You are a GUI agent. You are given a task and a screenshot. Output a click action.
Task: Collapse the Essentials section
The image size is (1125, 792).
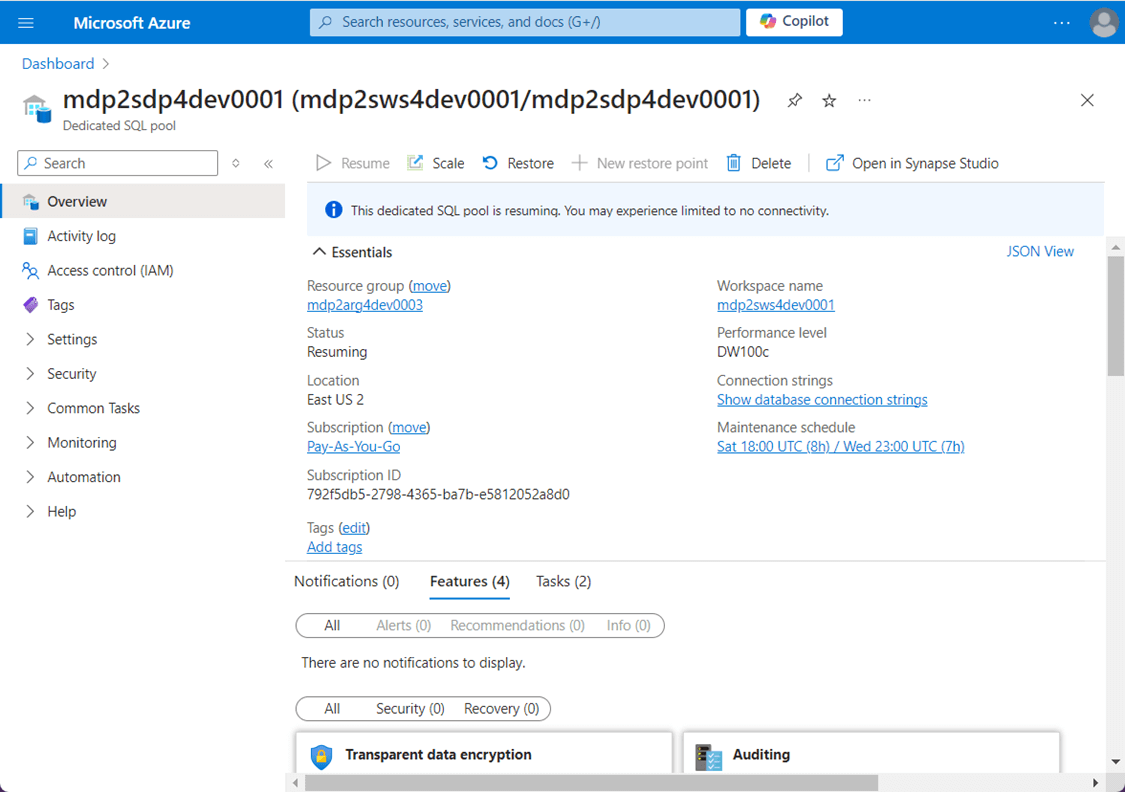pos(353,252)
